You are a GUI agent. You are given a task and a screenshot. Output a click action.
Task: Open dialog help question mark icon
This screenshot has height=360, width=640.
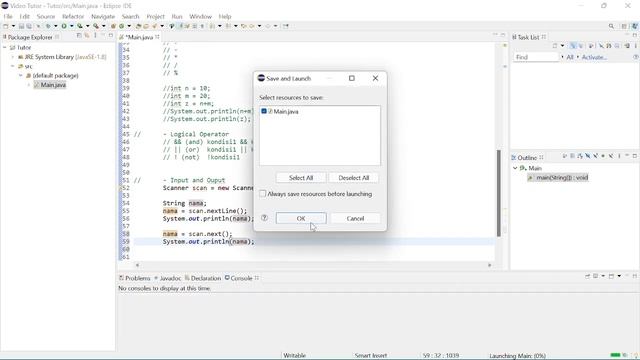264,218
